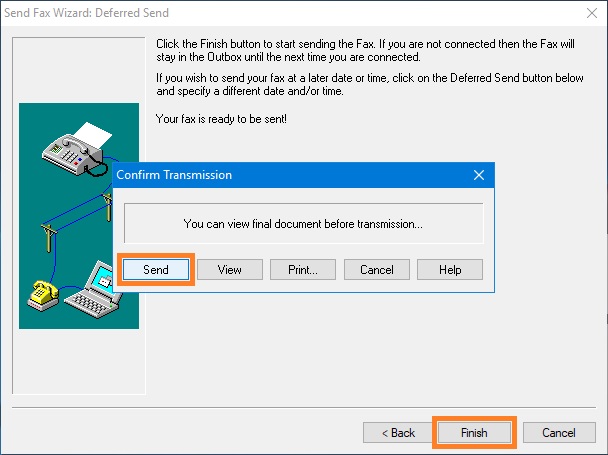Close the Confirm Transmission dialog with X
The image size is (608, 455).
click(479, 175)
